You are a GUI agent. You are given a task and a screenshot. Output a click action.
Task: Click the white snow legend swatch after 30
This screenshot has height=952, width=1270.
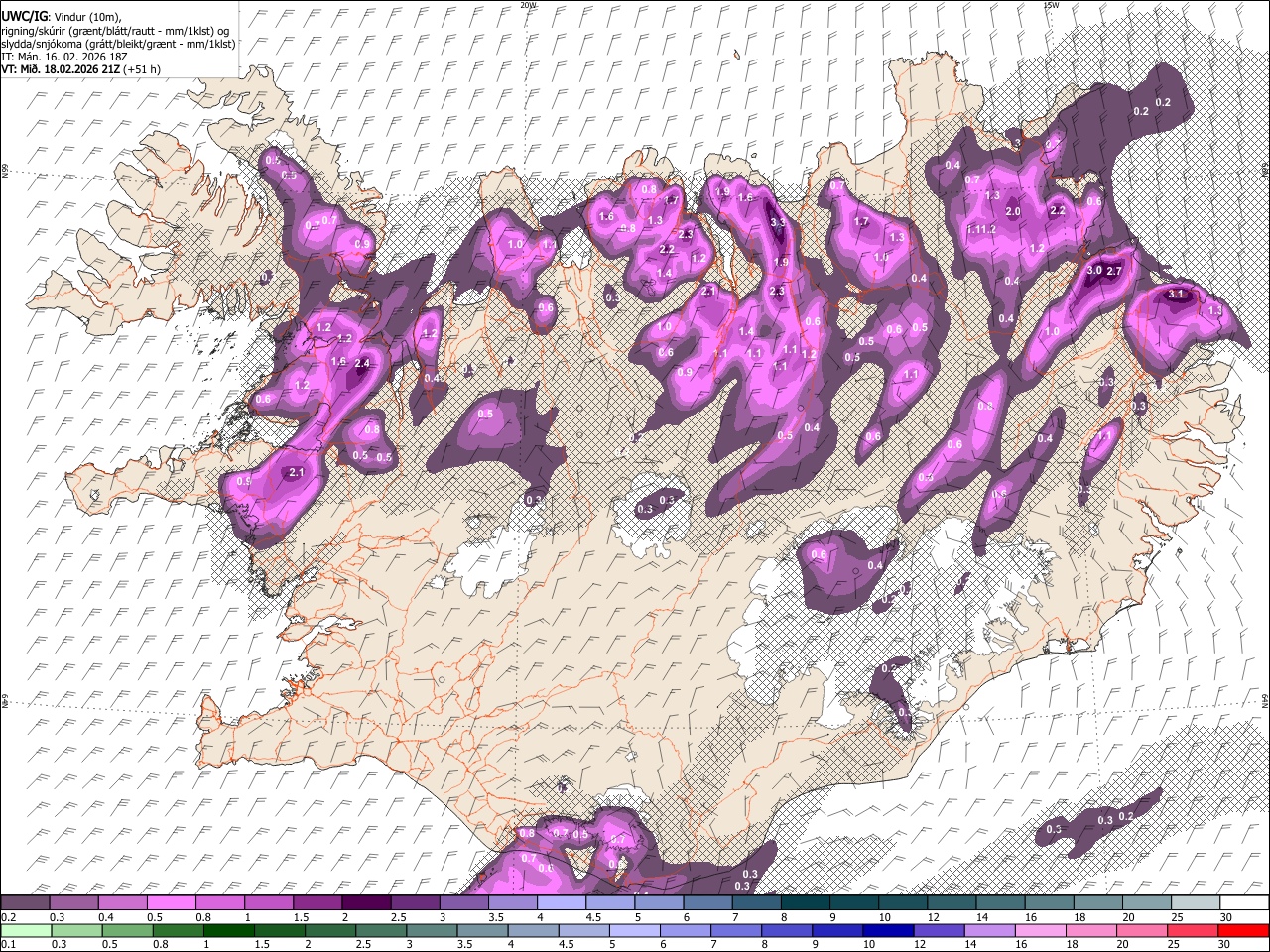click(1244, 902)
